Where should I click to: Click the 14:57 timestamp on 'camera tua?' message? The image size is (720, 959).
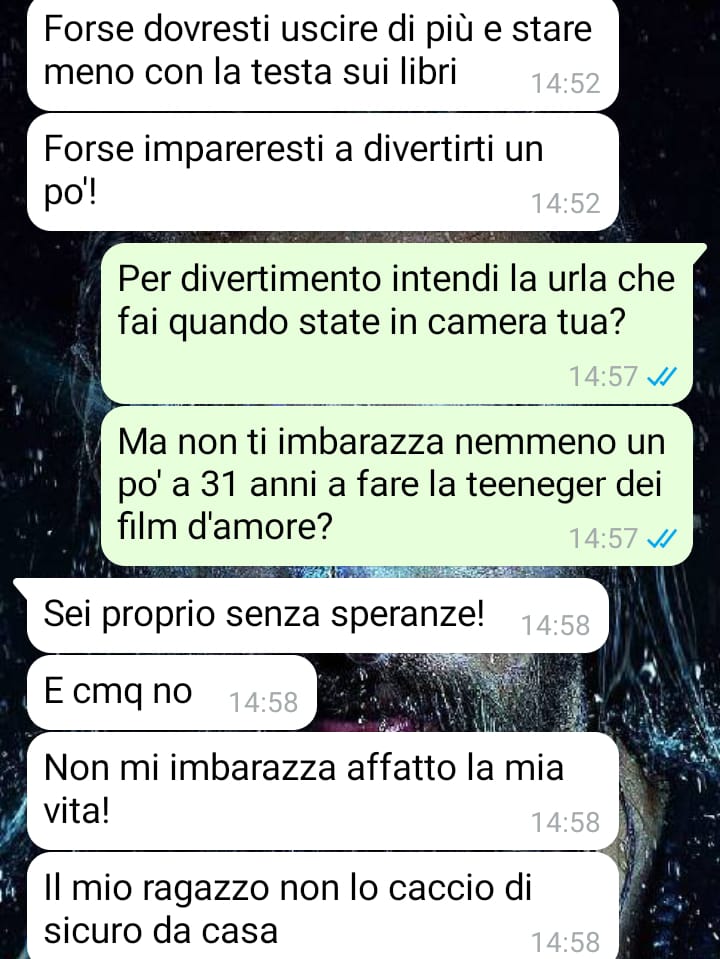coord(604,377)
